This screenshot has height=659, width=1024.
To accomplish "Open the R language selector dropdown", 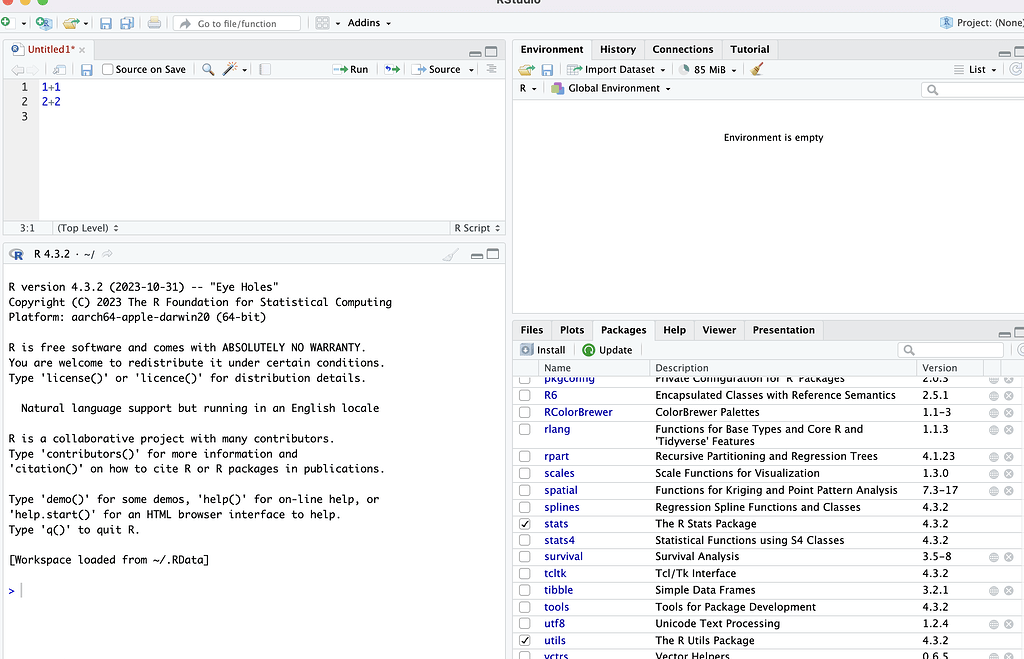I will [x=528, y=88].
